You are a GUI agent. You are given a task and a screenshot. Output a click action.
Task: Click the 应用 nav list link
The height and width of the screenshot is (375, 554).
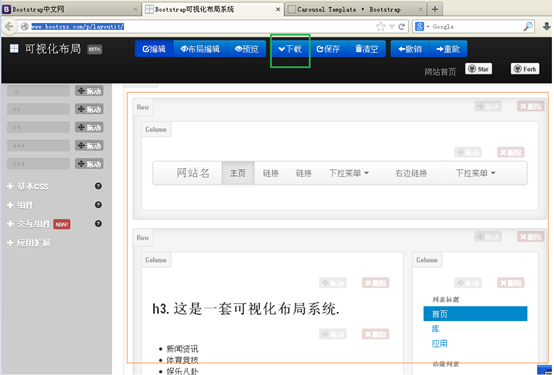[439, 344]
